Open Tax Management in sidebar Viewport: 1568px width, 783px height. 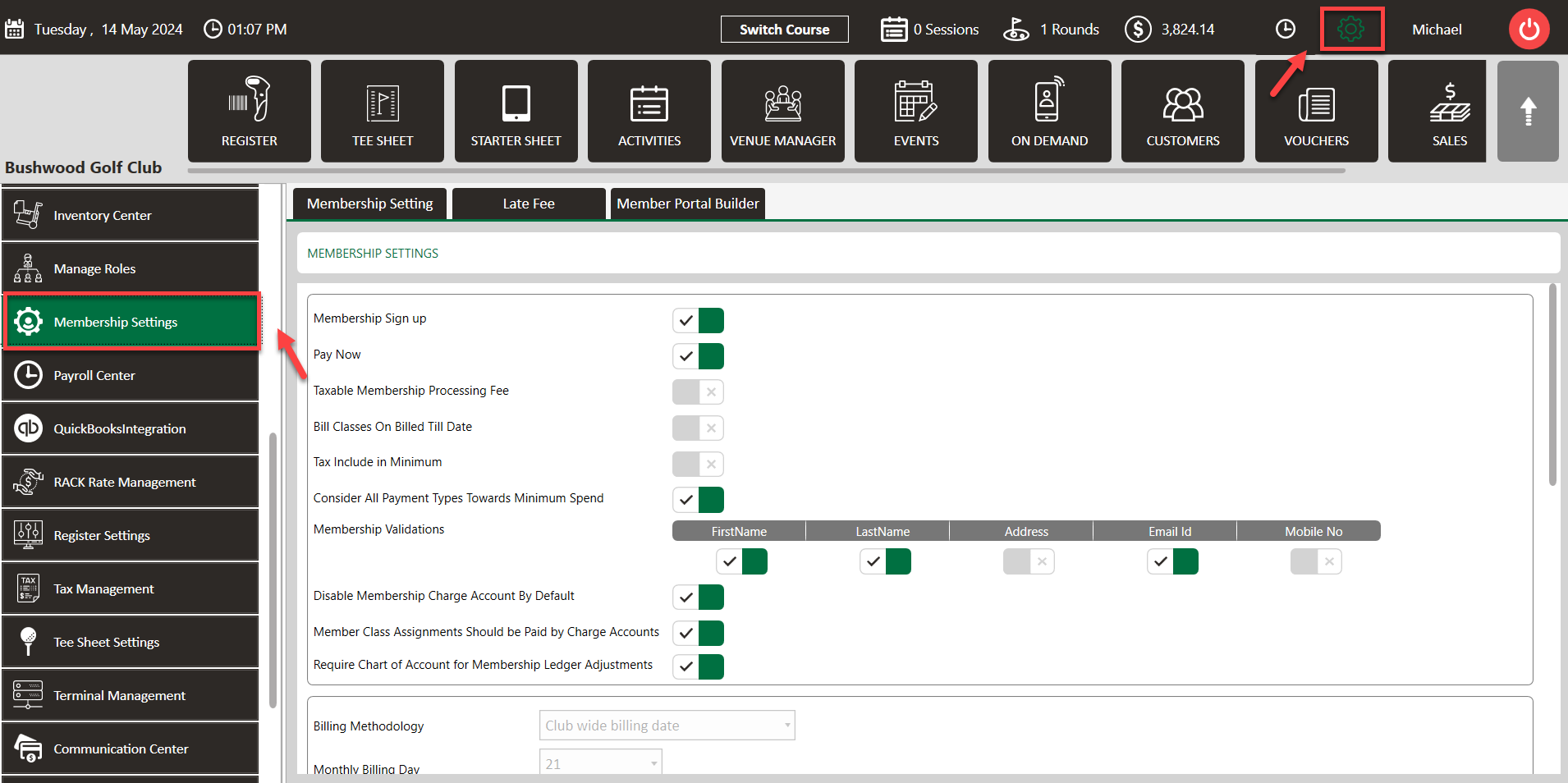(x=131, y=588)
